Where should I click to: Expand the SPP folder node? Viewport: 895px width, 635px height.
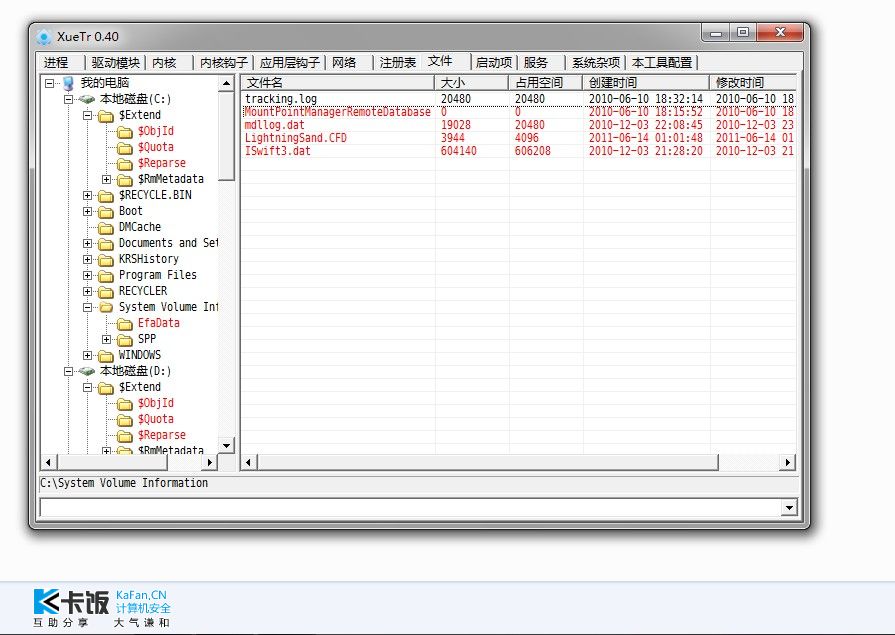coord(106,339)
